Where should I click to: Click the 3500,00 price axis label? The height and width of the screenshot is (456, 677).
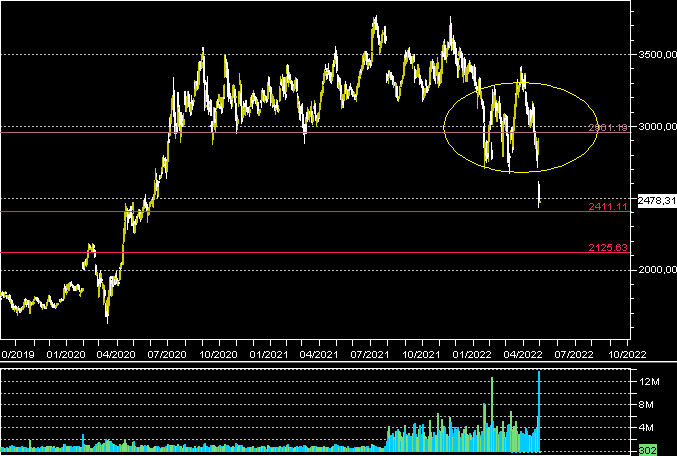tap(657, 55)
